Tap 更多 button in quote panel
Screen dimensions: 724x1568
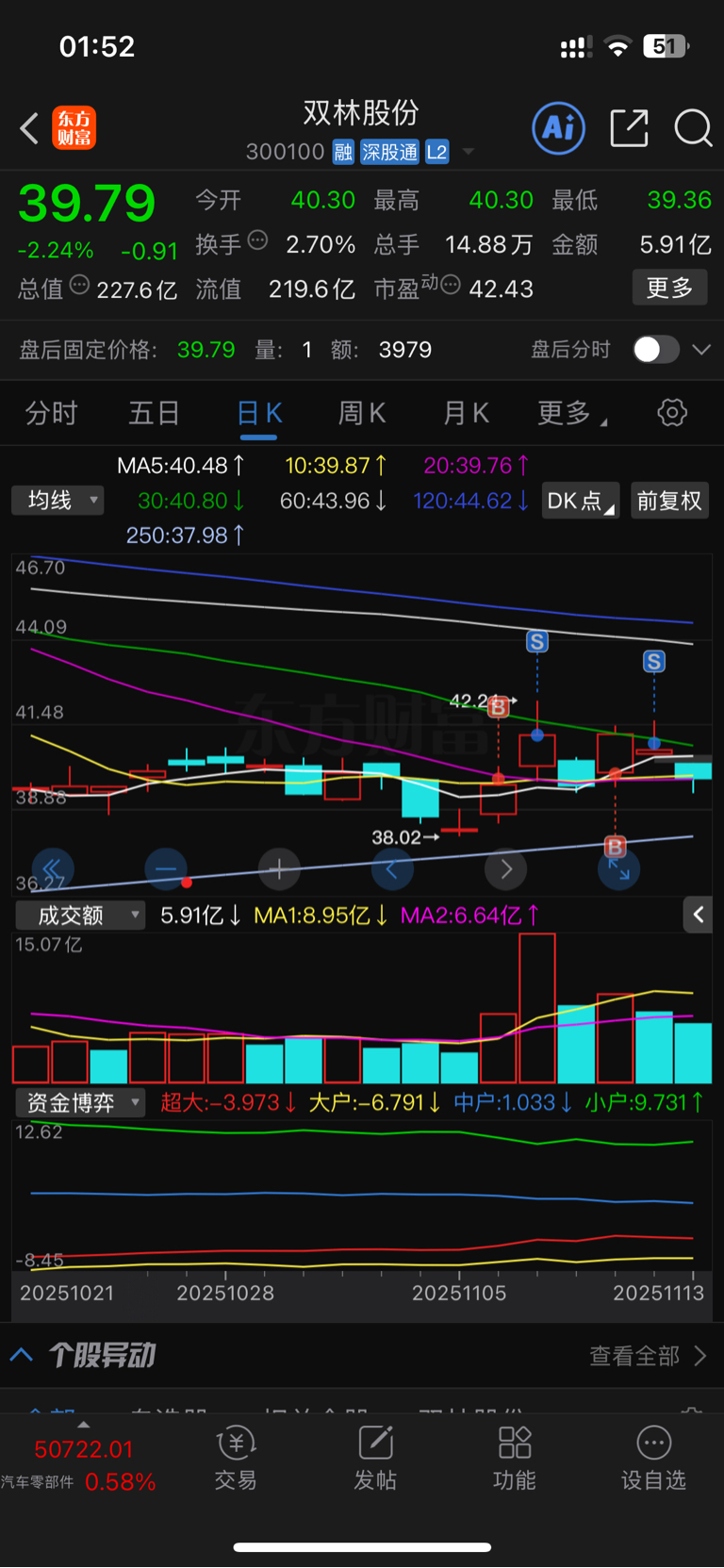669,288
